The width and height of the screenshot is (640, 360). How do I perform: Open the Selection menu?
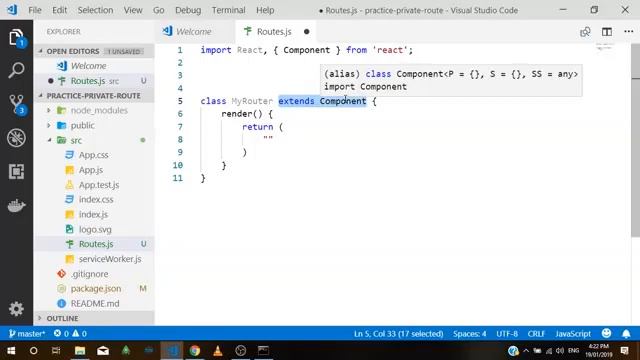click(x=95, y=10)
